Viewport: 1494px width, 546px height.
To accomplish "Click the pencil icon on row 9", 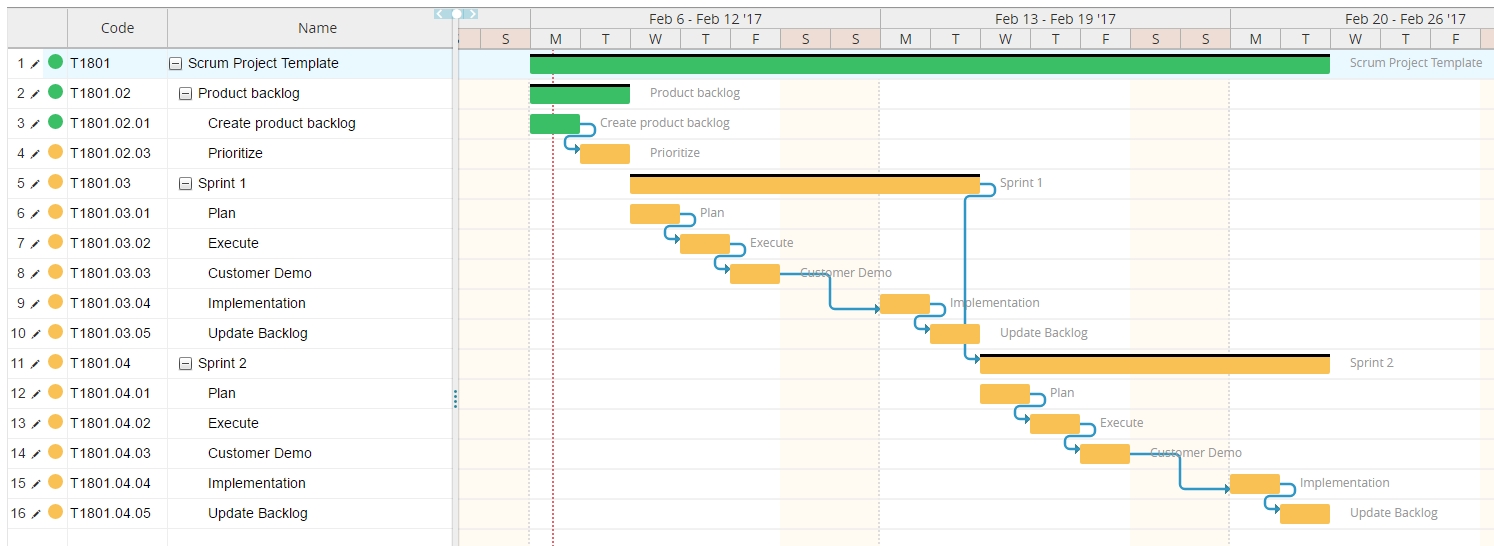I will [36, 303].
